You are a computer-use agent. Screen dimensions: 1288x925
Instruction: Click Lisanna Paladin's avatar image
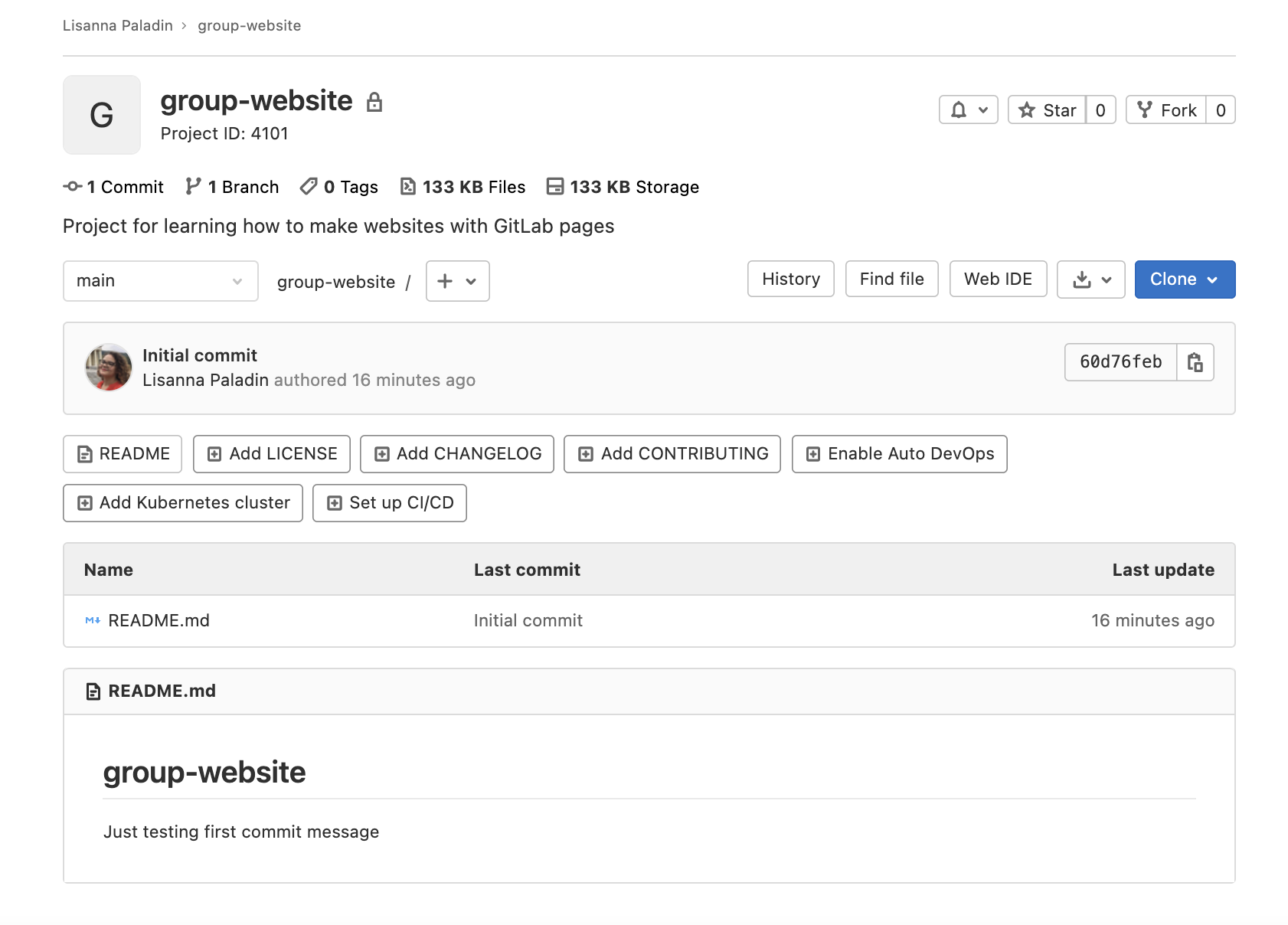pyautogui.click(x=108, y=368)
